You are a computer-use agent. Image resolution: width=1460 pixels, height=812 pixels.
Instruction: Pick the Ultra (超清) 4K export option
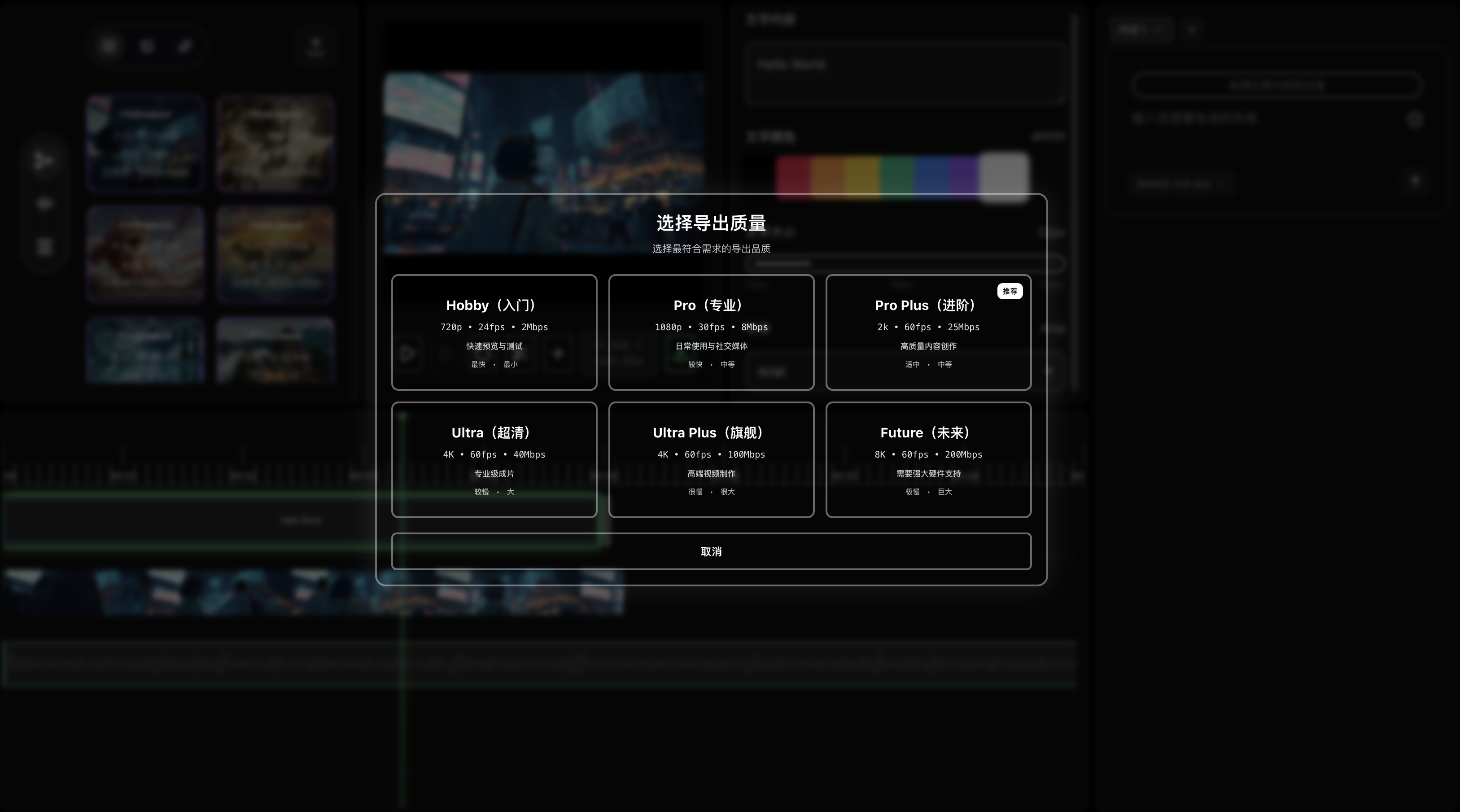pos(494,460)
